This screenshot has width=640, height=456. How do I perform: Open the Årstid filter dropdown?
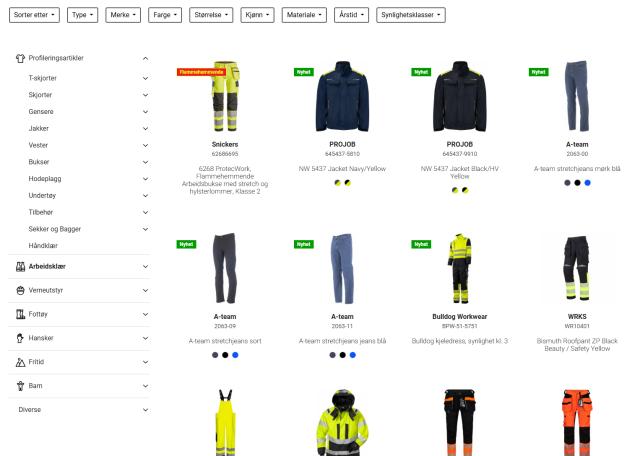(x=351, y=15)
